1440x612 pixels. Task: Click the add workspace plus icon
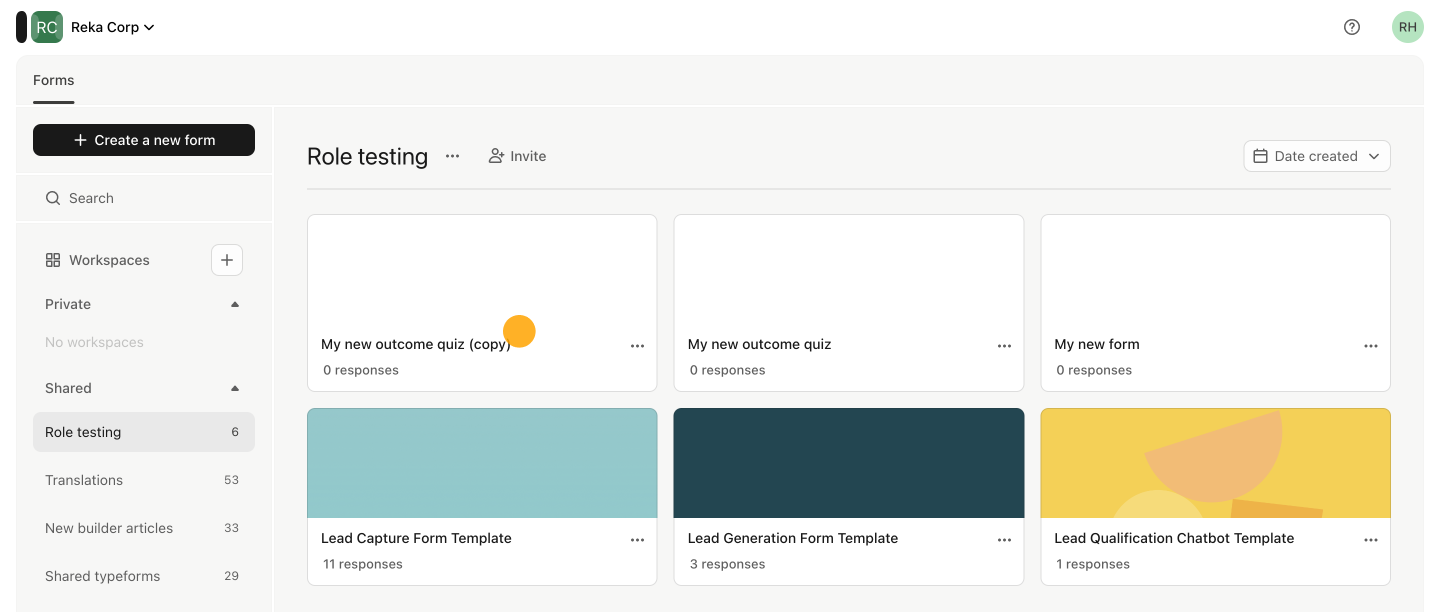[x=227, y=260]
